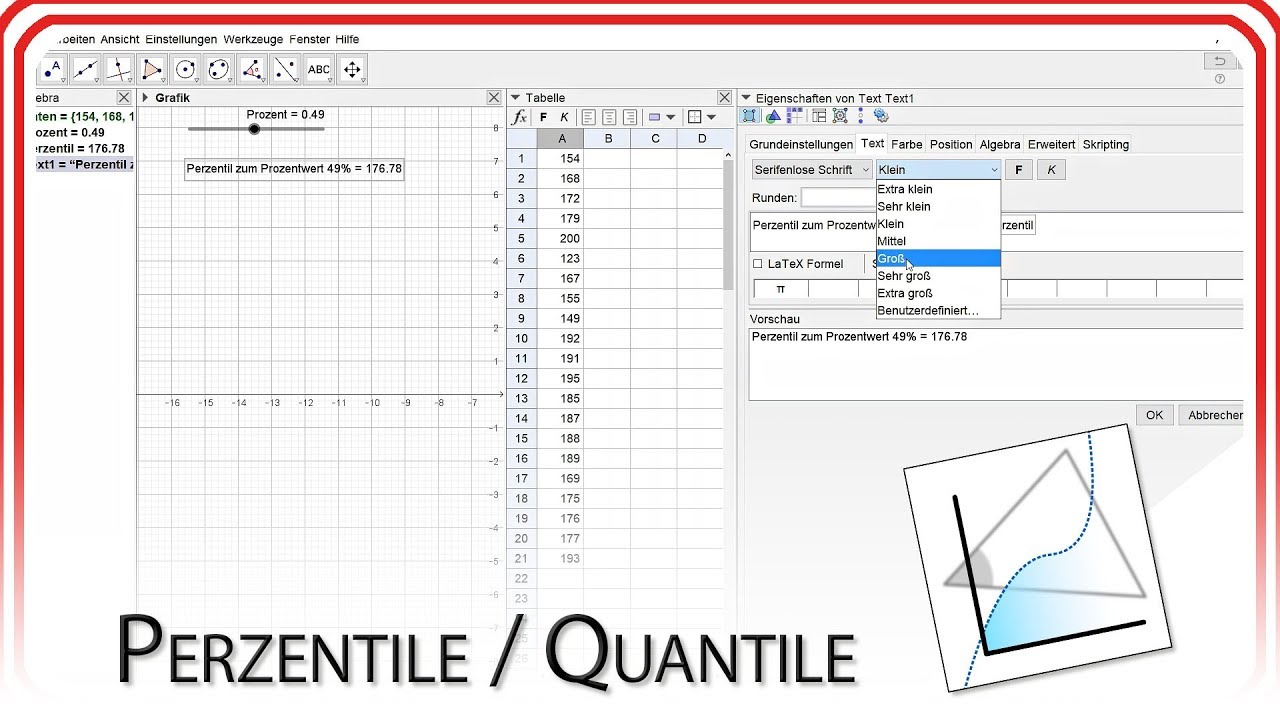Choose Benutzerdefiniert… from size list
This screenshot has width=1280, height=720.
(x=938, y=310)
